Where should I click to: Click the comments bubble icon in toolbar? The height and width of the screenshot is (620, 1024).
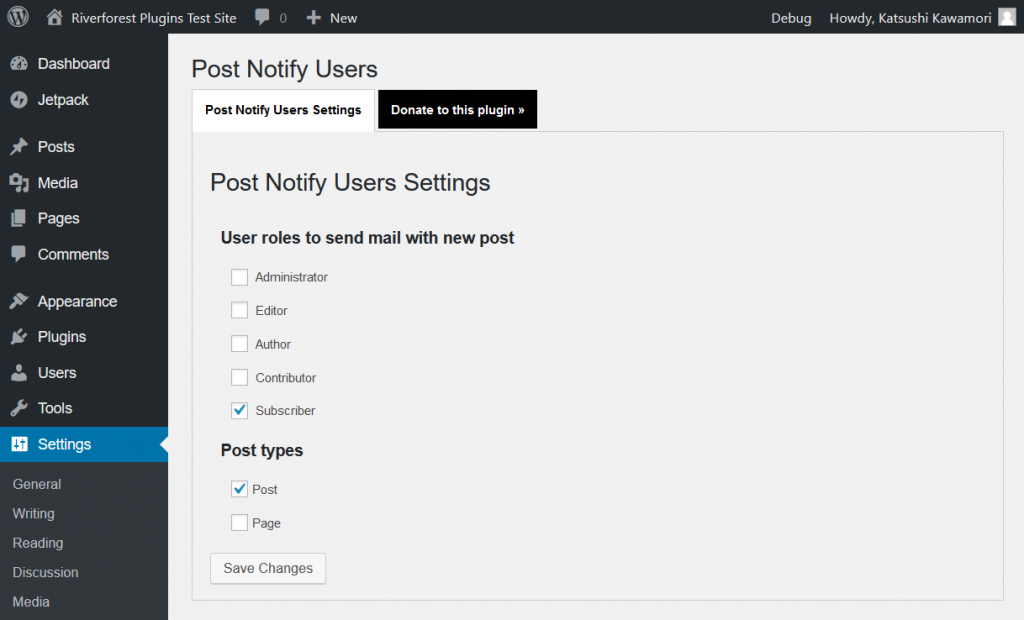[262, 17]
